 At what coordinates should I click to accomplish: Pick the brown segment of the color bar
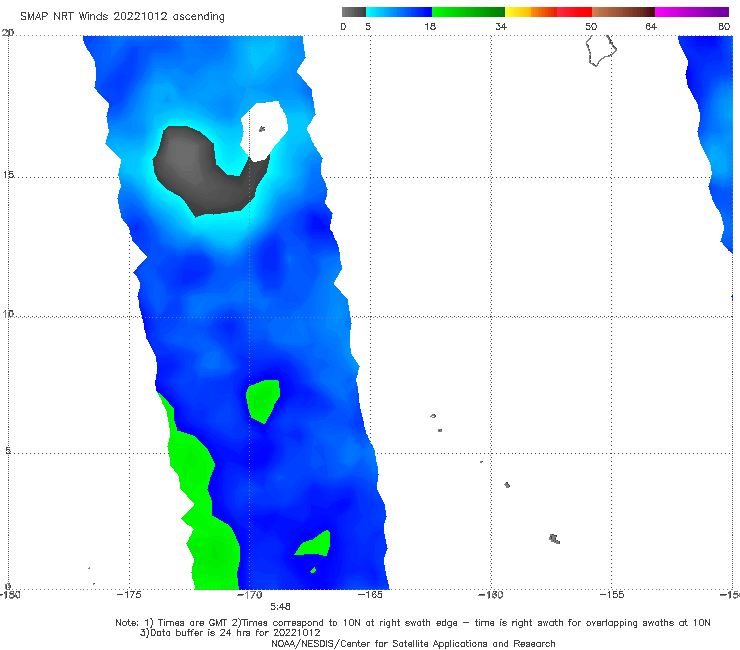click(x=623, y=12)
